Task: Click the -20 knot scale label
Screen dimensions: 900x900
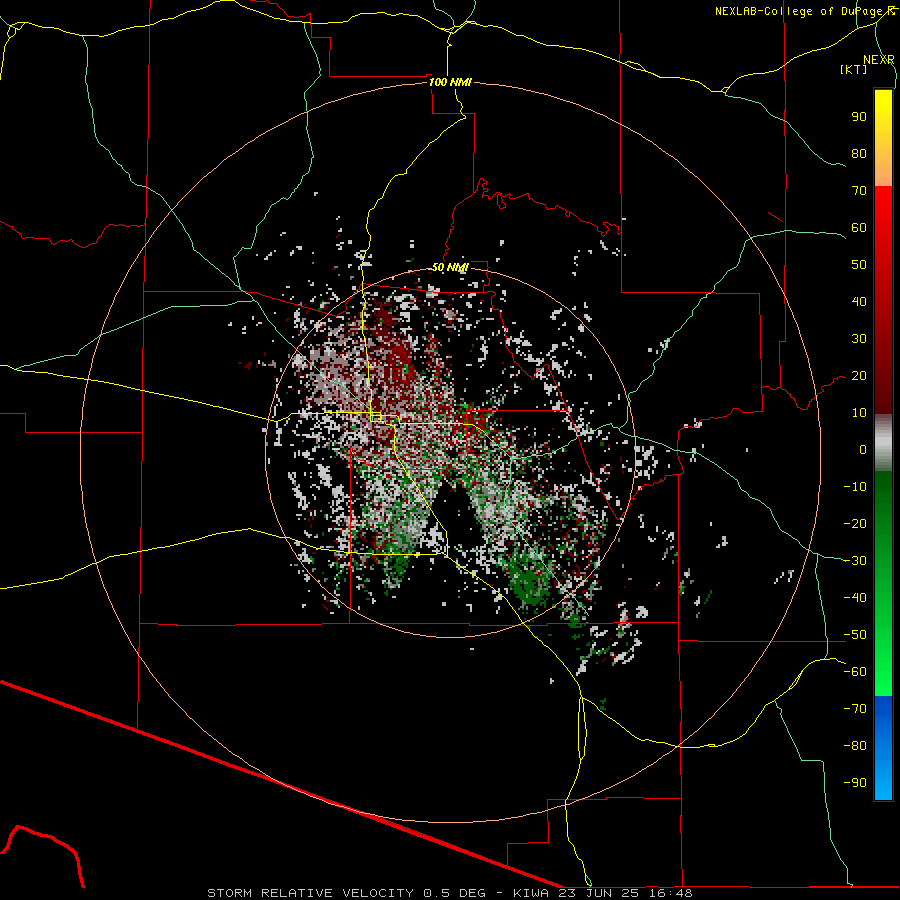Action: tap(855, 524)
